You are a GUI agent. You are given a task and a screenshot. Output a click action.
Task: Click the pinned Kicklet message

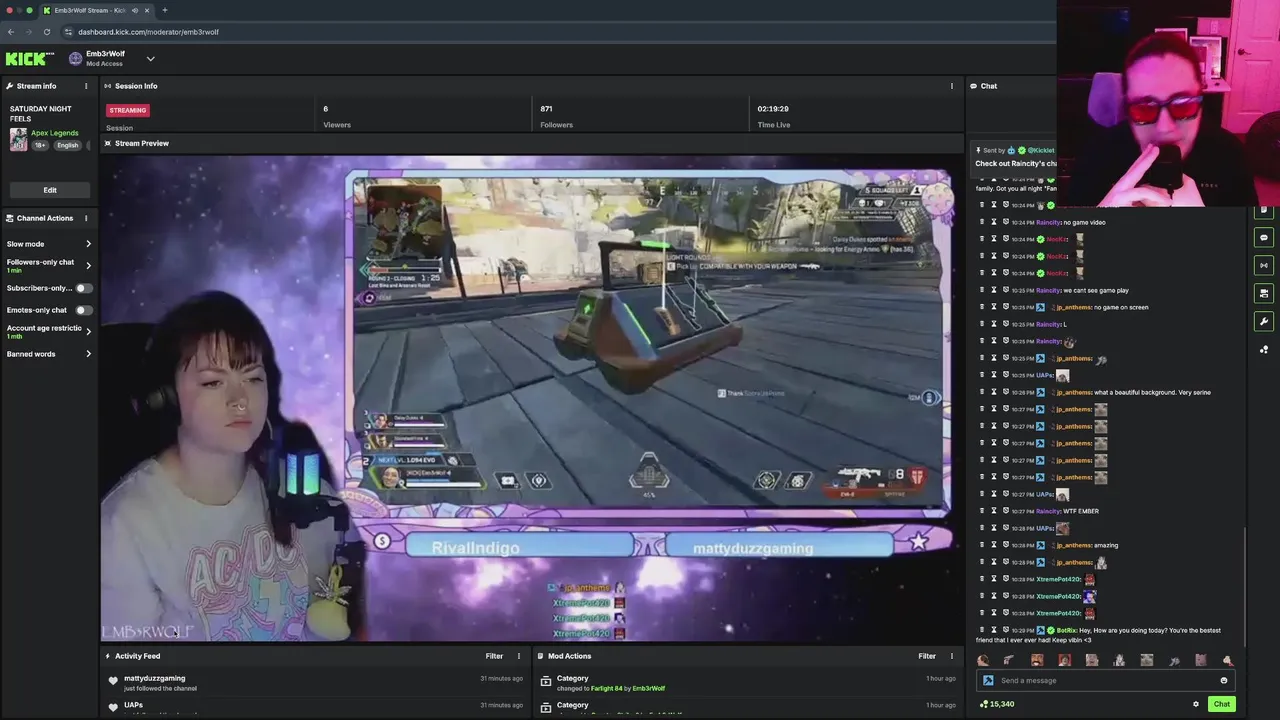tap(1016, 157)
